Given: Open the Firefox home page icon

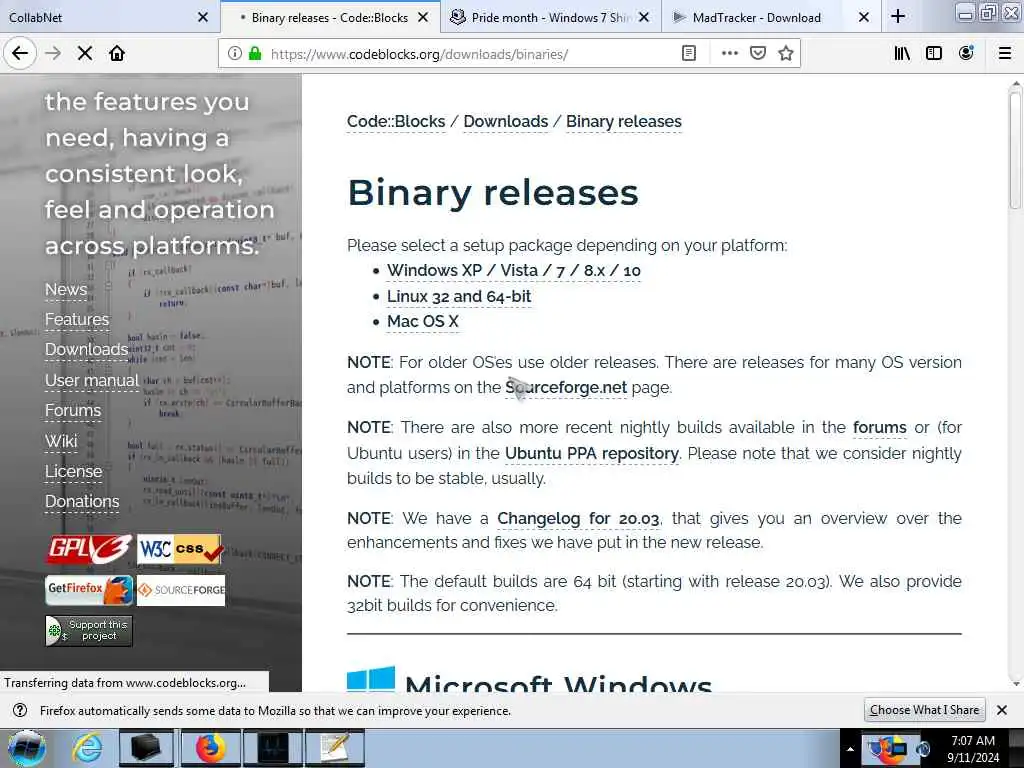Looking at the screenshot, I should pos(117,53).
